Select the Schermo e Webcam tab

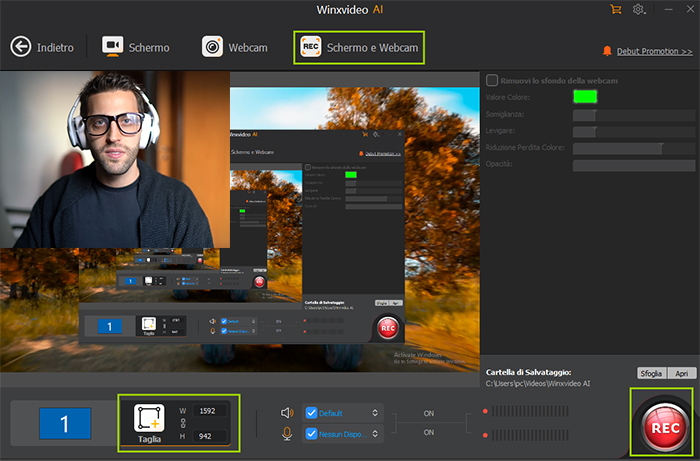pos(358,47)
